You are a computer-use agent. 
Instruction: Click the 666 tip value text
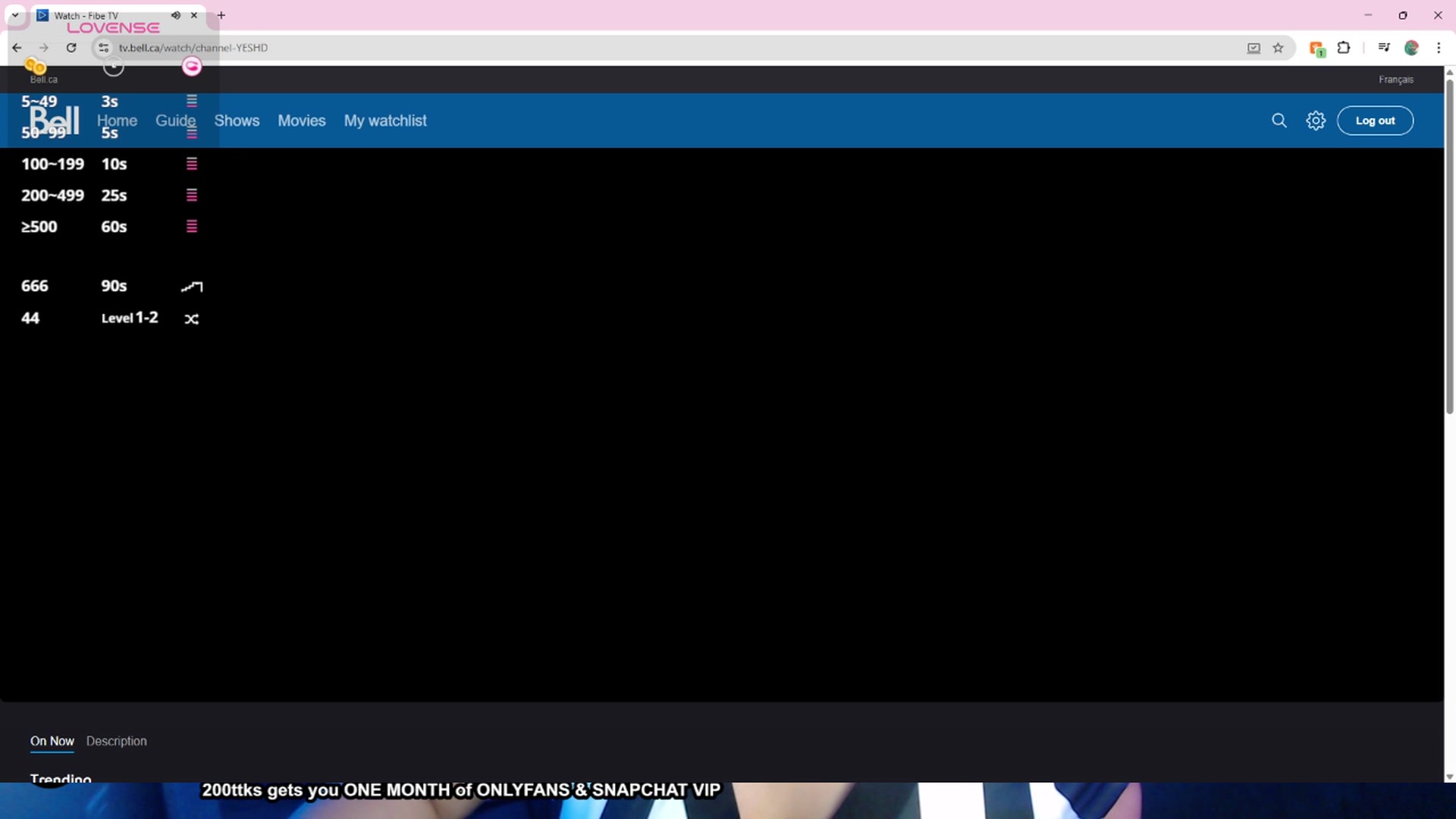[x=35, y=286]
